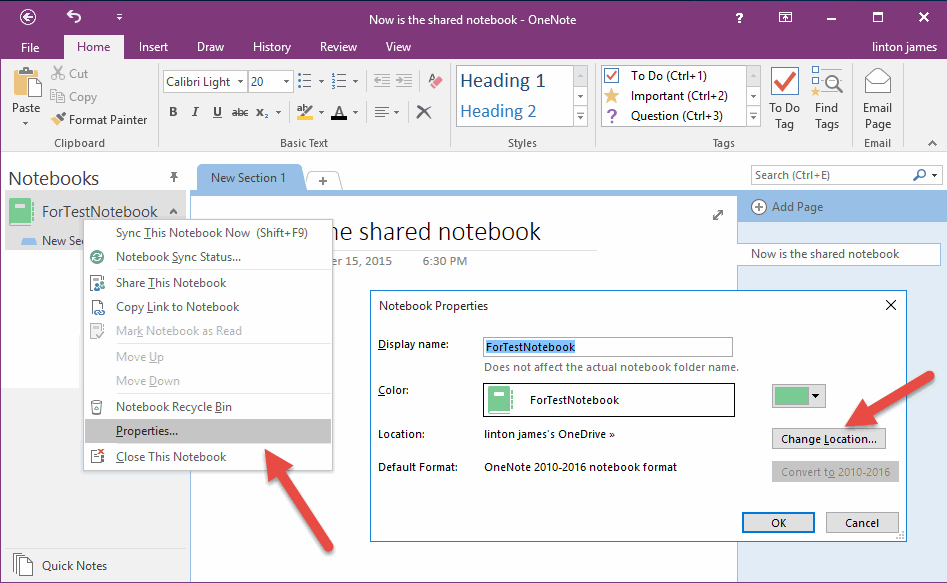Screen dimensions: 947x583
Task: Open the Bullets style dropdown arrow
Action: coord(321,81)
